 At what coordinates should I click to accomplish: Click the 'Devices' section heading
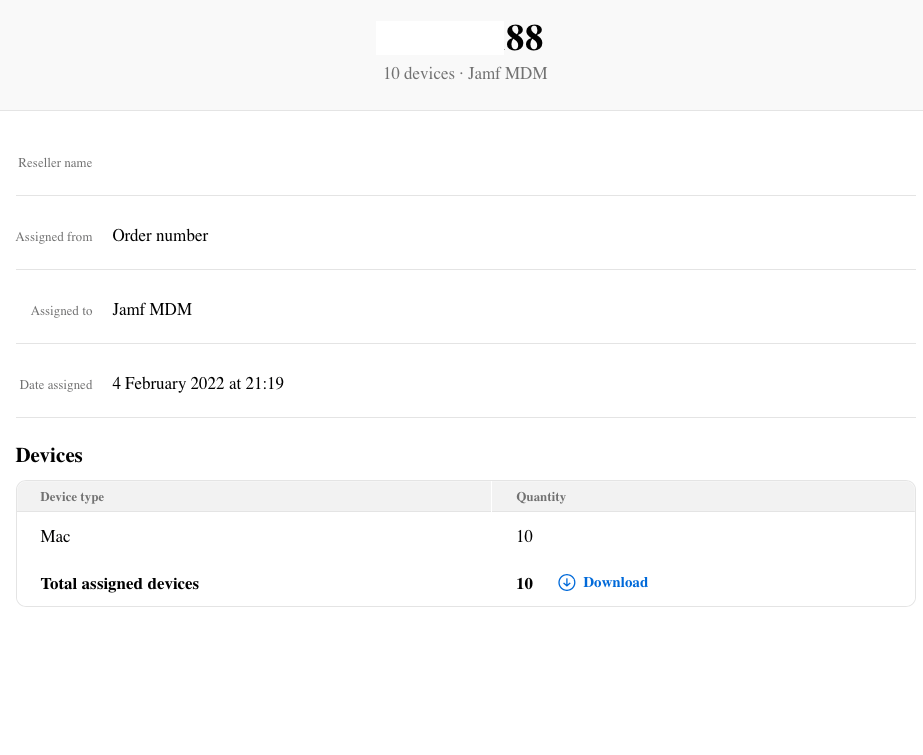point(49,455)
